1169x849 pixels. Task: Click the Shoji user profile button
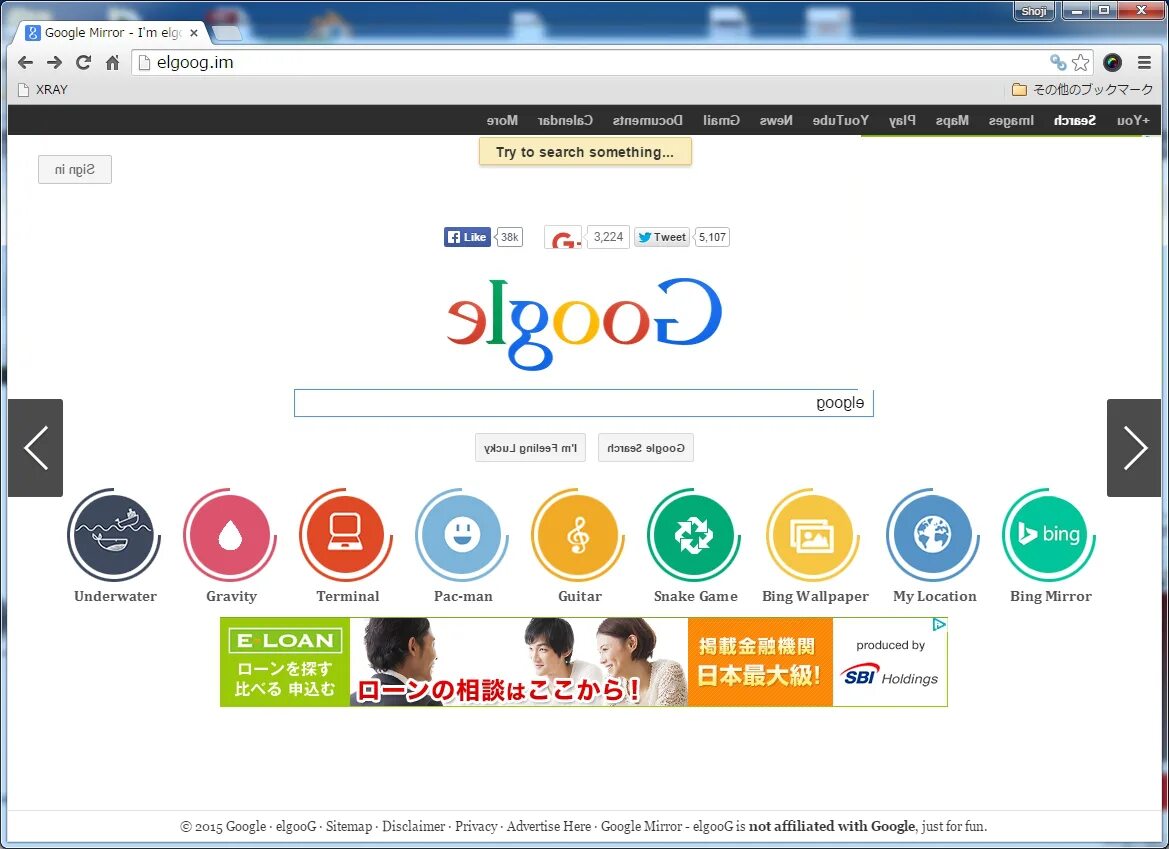pos(1034,11)
